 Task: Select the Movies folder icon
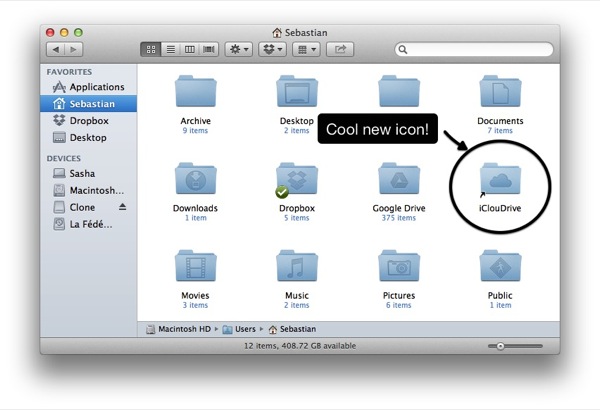(x=196, y=266)
